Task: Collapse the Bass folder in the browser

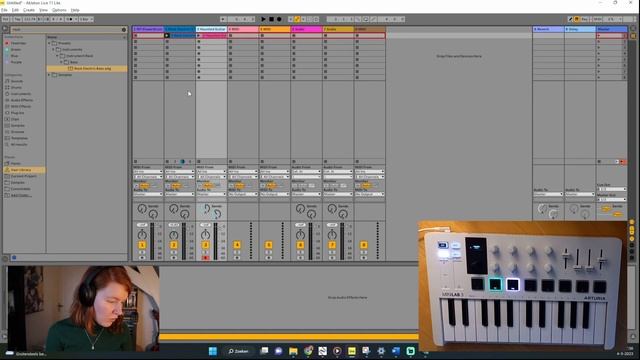Action: pyautogui.click(x=62, y=62)
